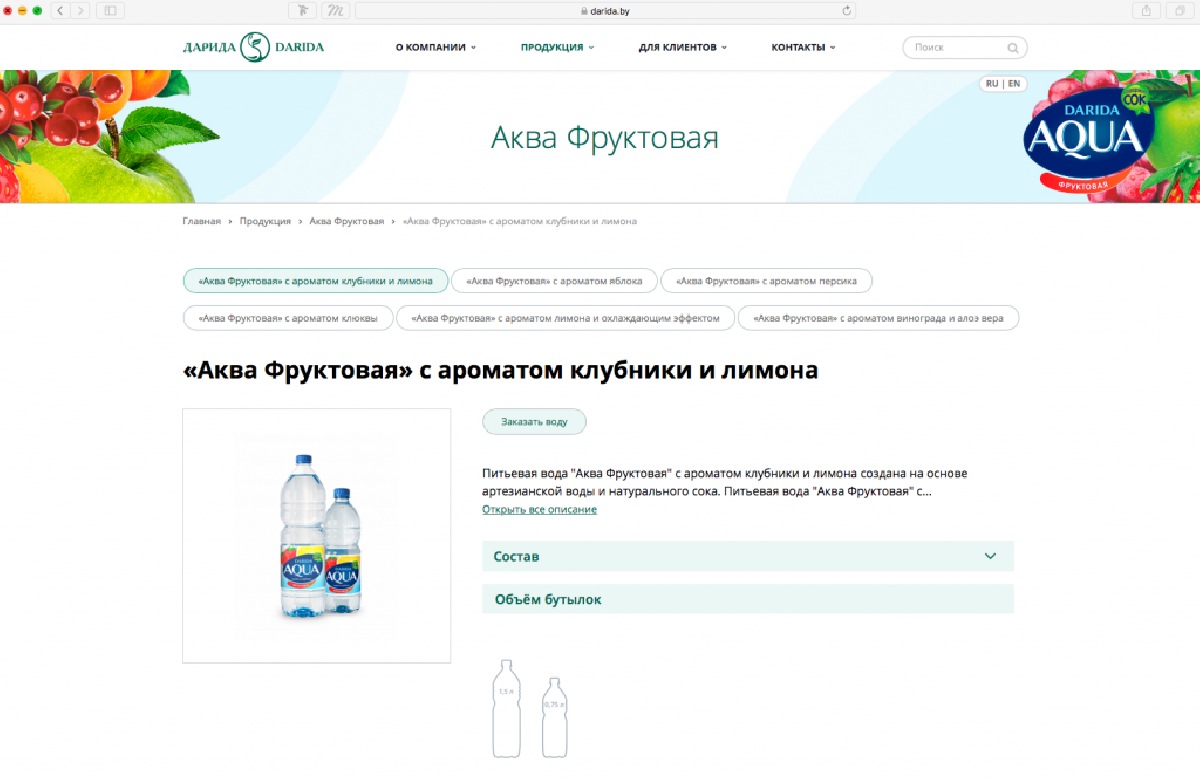This screenshot has width=1200, height=780.
Task: Click the Главная breadcrumb link
Action: click(x=201, y=221)
